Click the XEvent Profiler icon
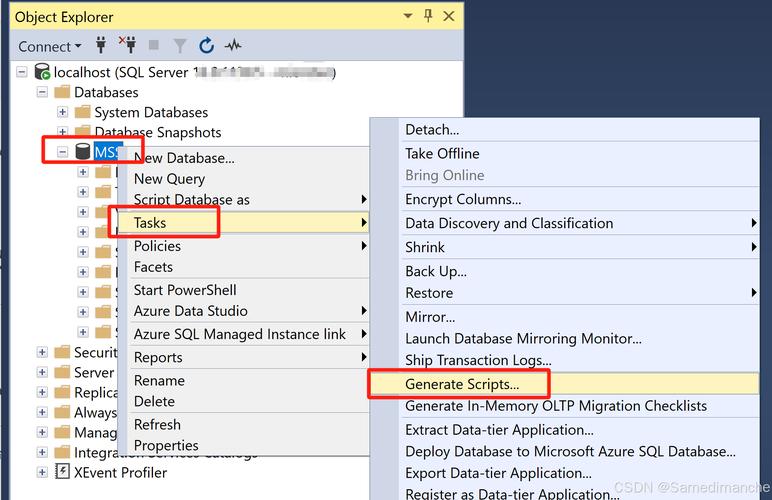 click(x=63, y=472)
